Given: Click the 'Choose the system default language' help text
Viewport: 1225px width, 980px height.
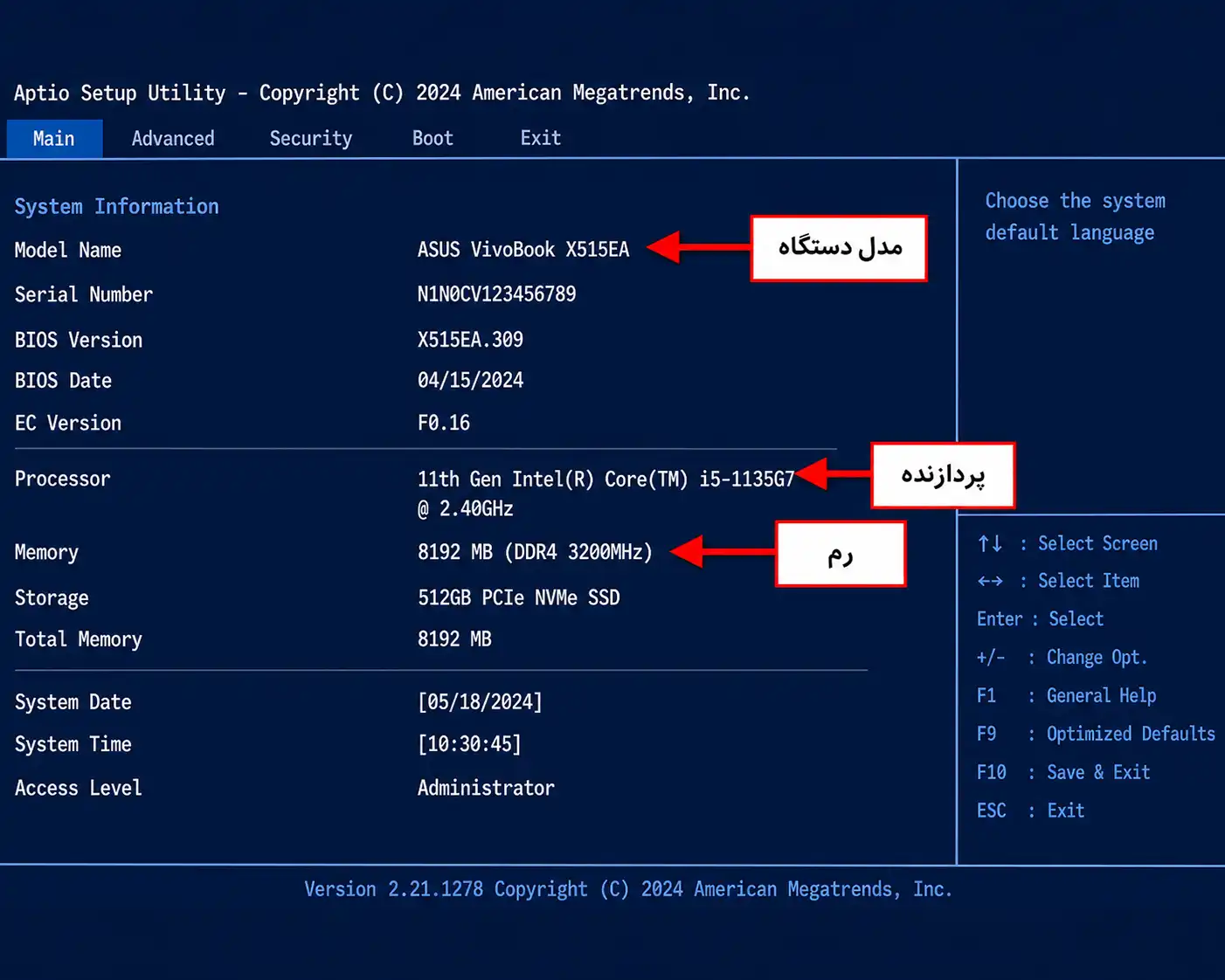Looking at the screenshot, I should pos(1076,217).
